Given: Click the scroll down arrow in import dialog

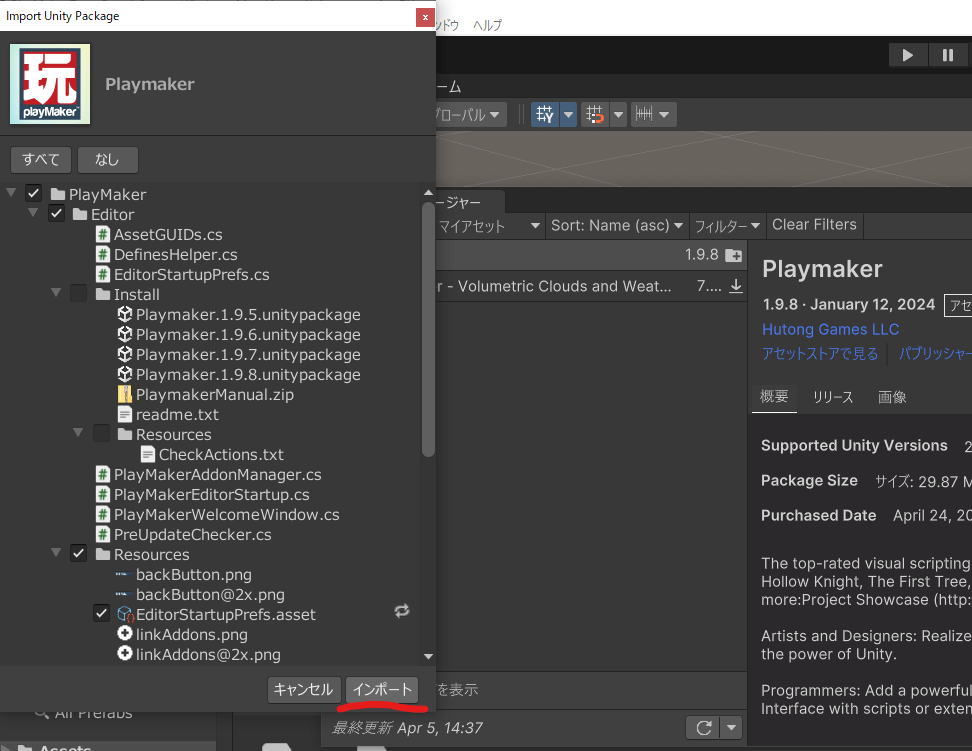Looking at the screenshot, I should coord(428,656).
